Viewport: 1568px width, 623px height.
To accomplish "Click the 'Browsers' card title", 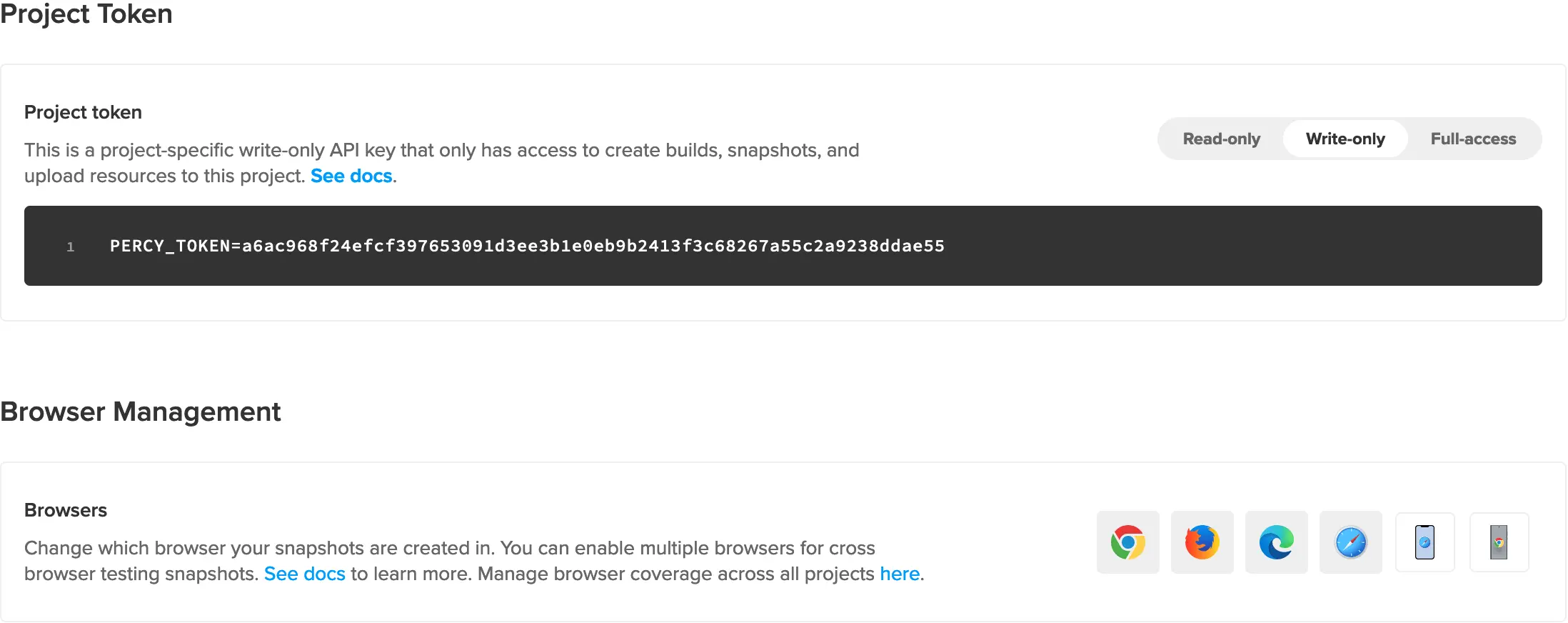I will [66, 510].
